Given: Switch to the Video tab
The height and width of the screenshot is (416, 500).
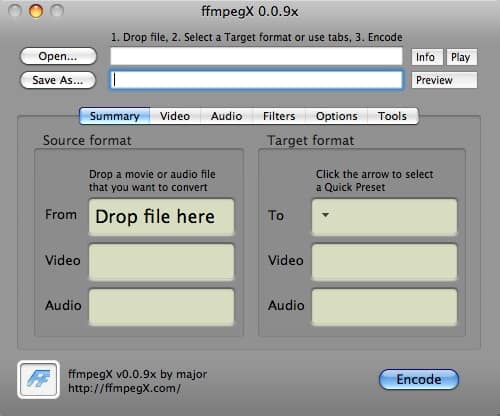Looking at the screenshot, I should [175, 116].
